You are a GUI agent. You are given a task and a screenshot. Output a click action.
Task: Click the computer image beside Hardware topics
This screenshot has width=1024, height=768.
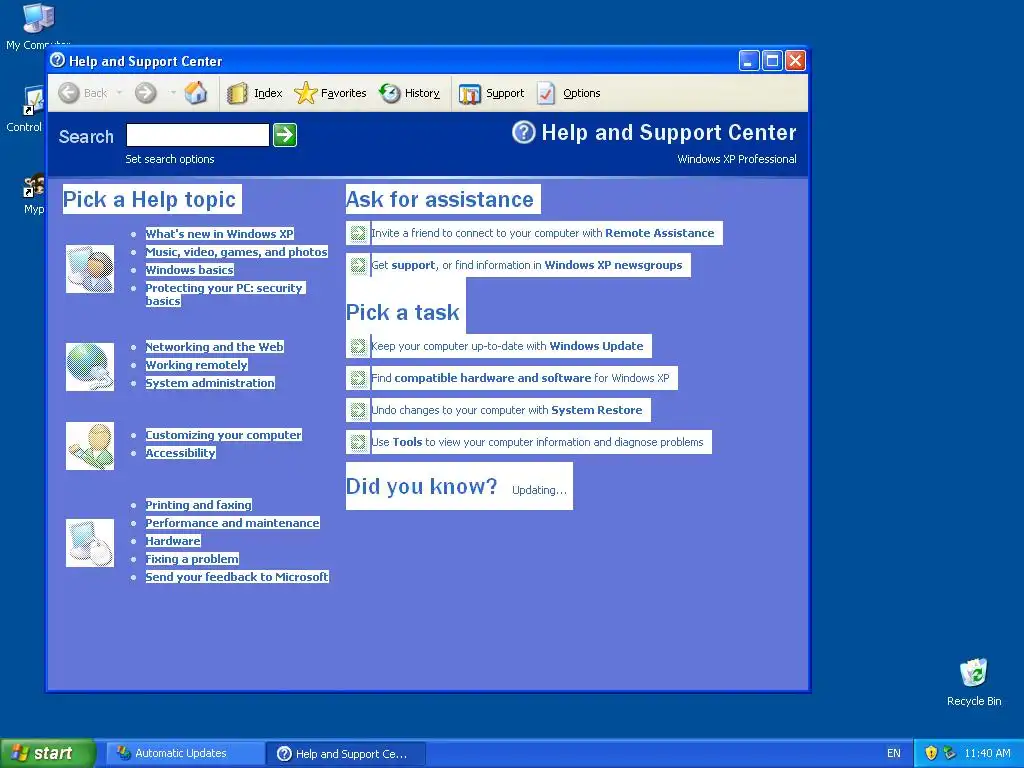click(90, 543)
